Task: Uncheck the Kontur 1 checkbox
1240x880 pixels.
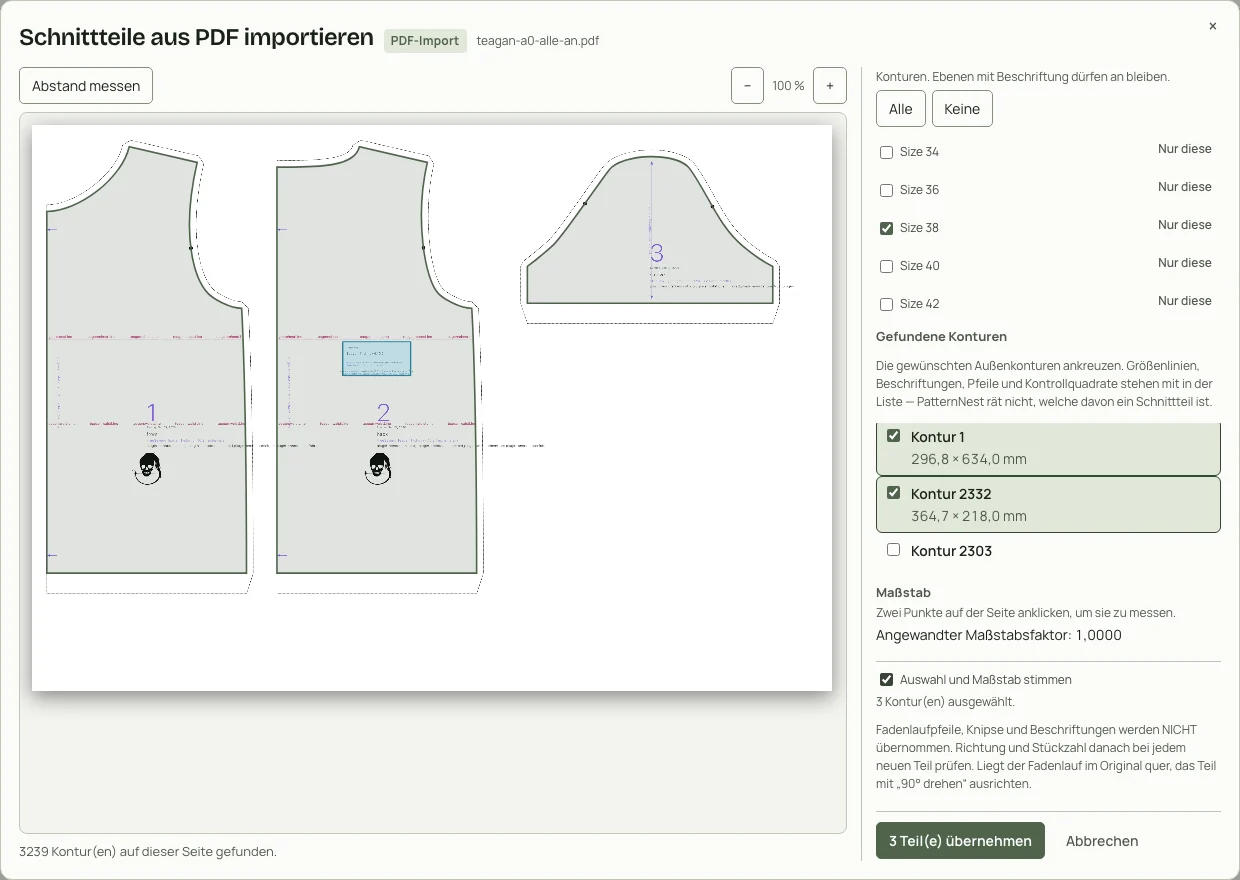Action: point(894,436)
